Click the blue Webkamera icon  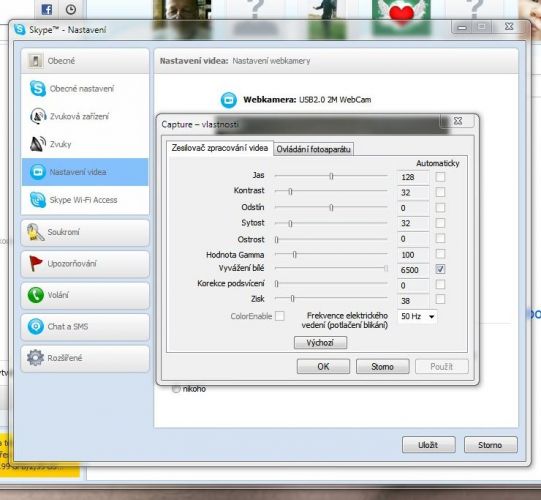tap(228, 100)
